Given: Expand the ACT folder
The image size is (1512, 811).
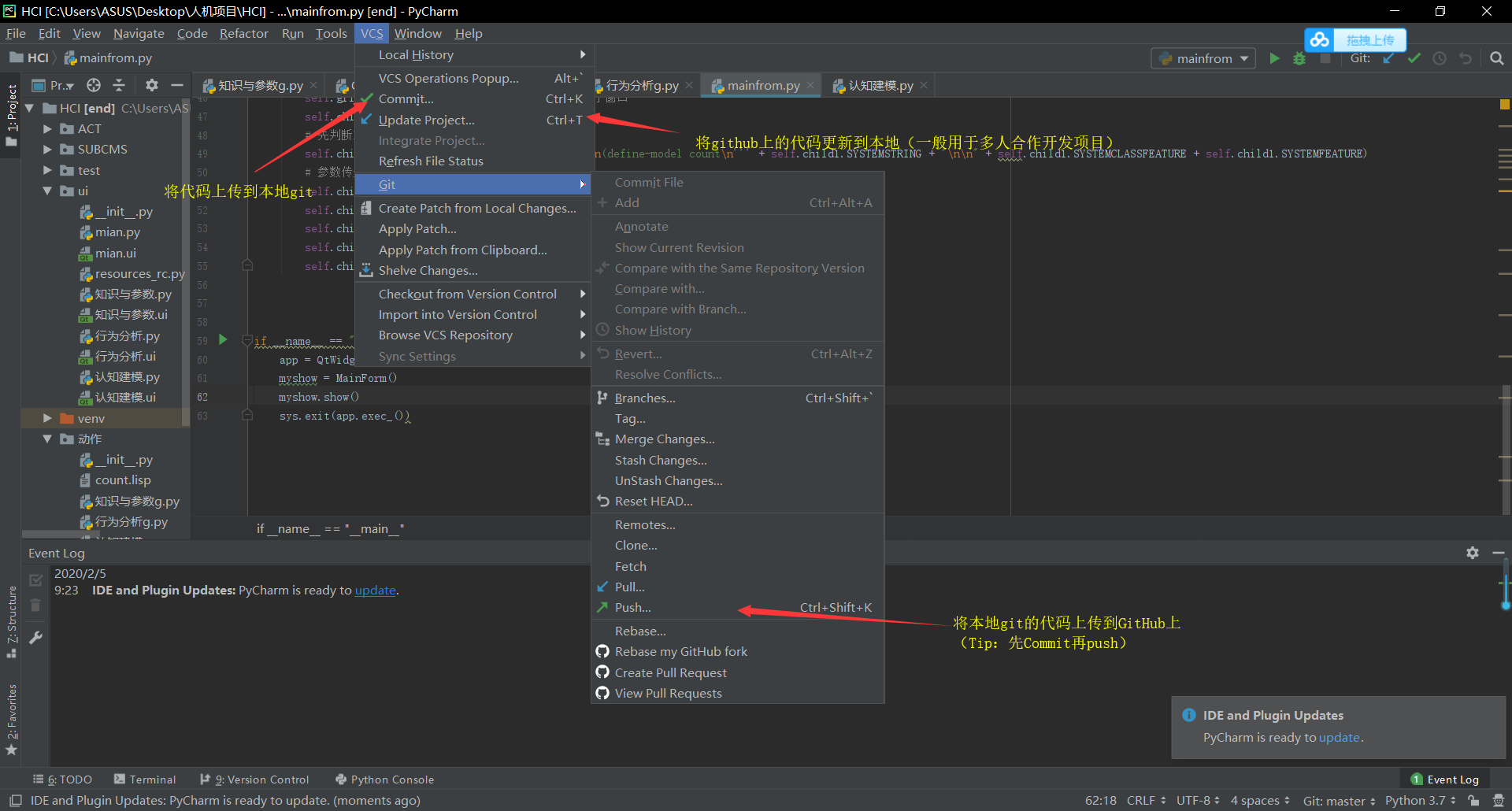Looking at the screenshot, I should (47, 128).
